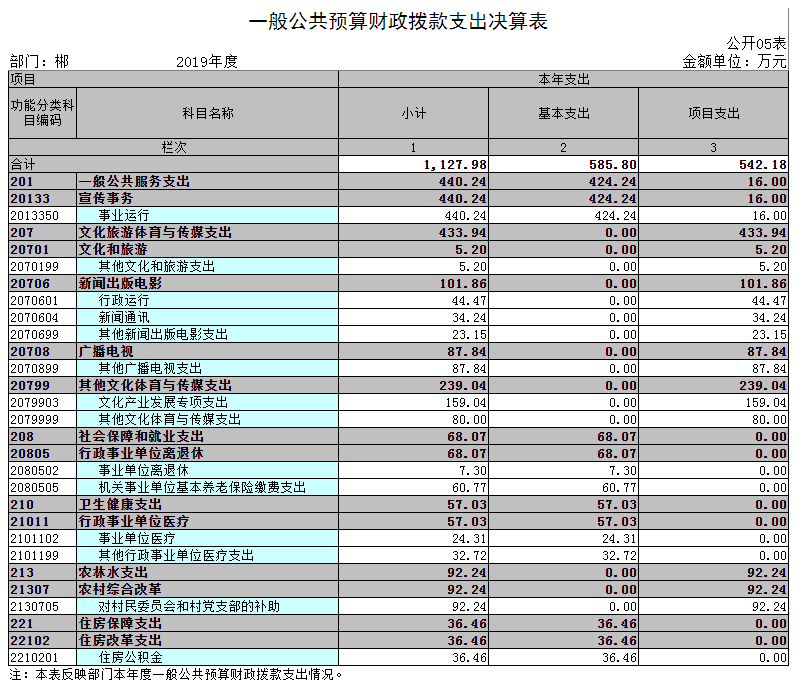Select the 公开05表 label
The height and width of the screenshot is (683, 797).
click(756, 43)
